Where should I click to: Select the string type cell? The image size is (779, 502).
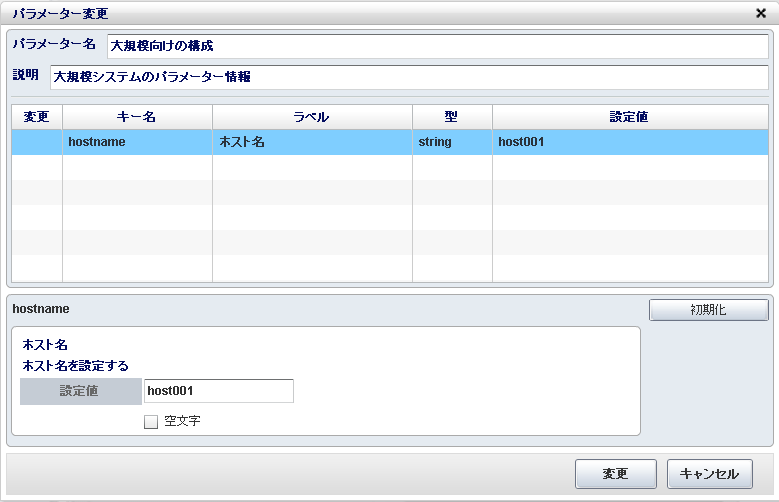[452, 142]
